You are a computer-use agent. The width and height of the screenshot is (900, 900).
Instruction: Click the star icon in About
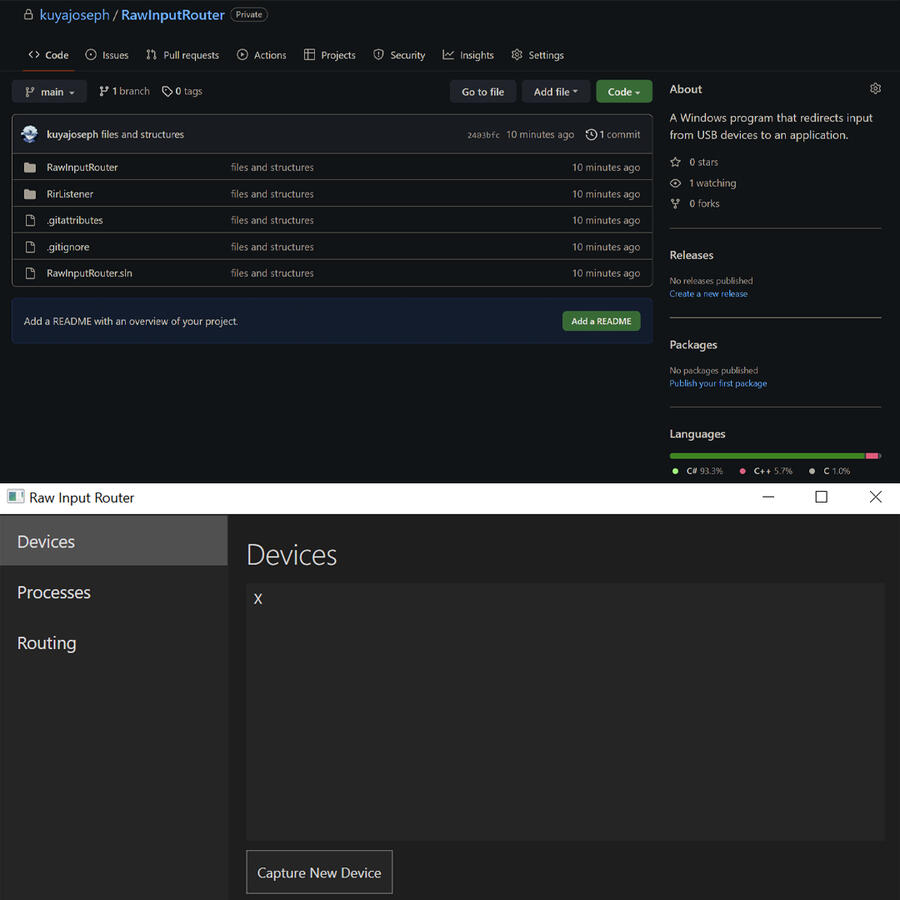click(676, 162)
